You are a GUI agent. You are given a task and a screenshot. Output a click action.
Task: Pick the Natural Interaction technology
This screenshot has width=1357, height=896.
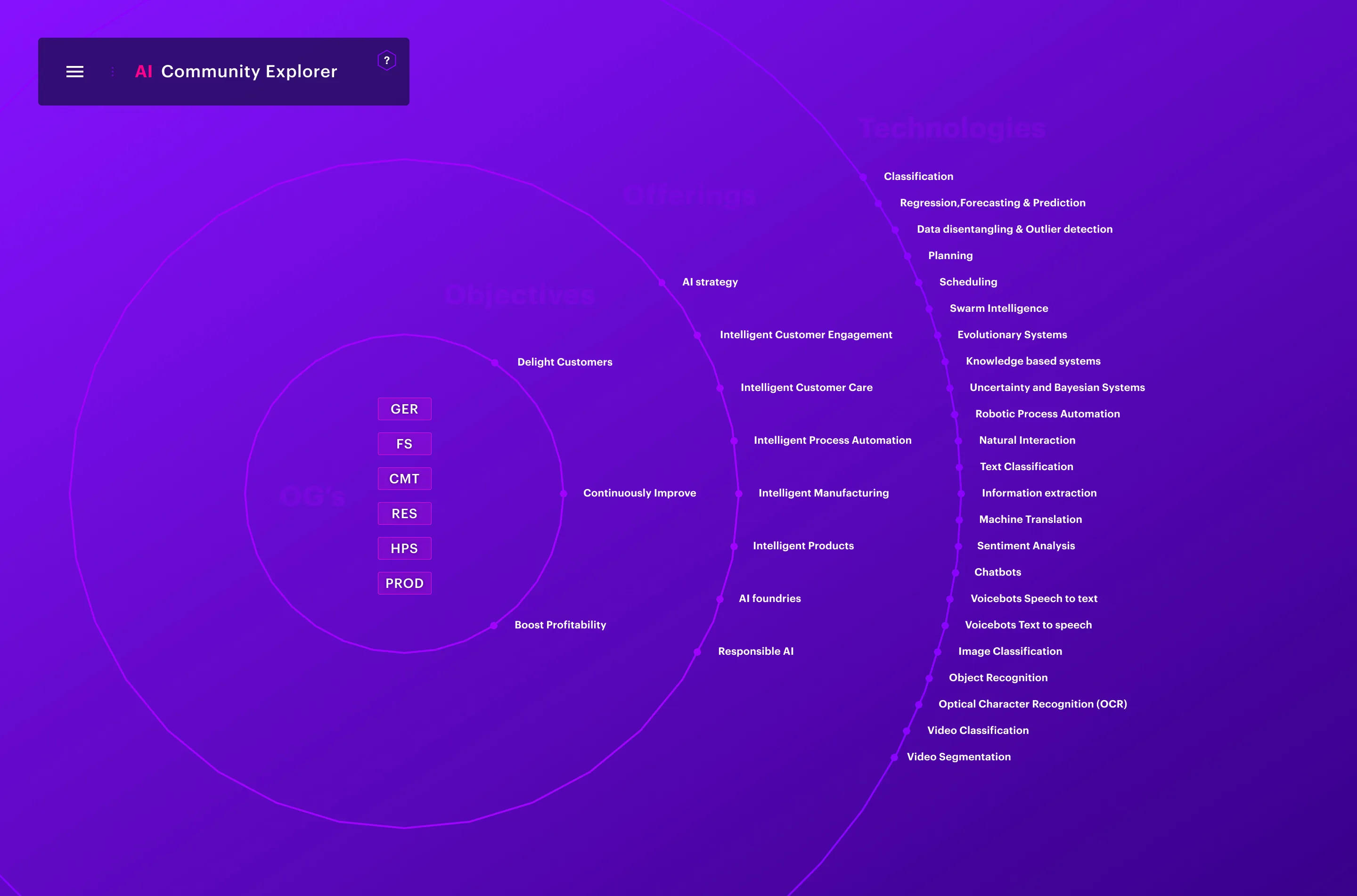pyautogui.click(x=1027, y=440)
